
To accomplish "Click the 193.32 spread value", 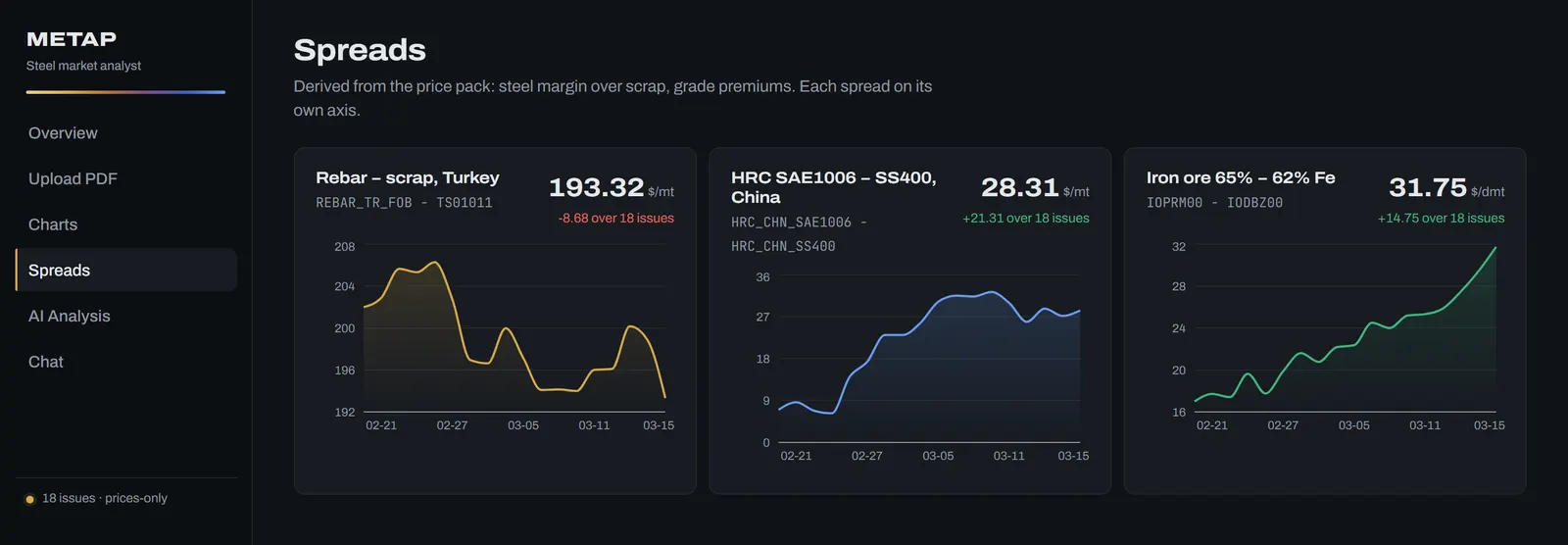I will point(596,187).
